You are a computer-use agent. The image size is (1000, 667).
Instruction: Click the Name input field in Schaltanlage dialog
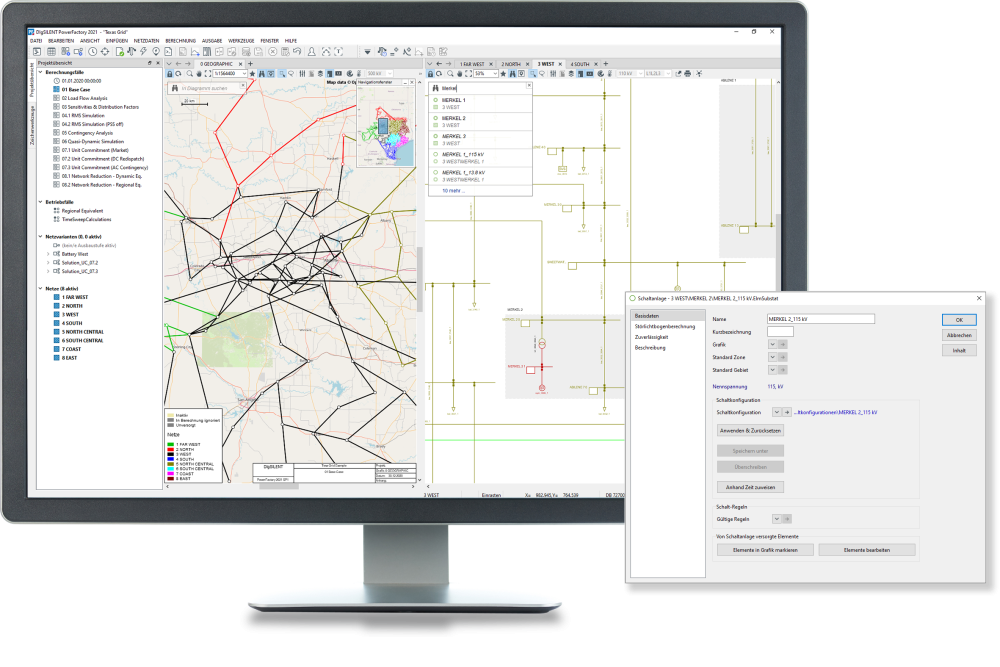coord(820,319)
